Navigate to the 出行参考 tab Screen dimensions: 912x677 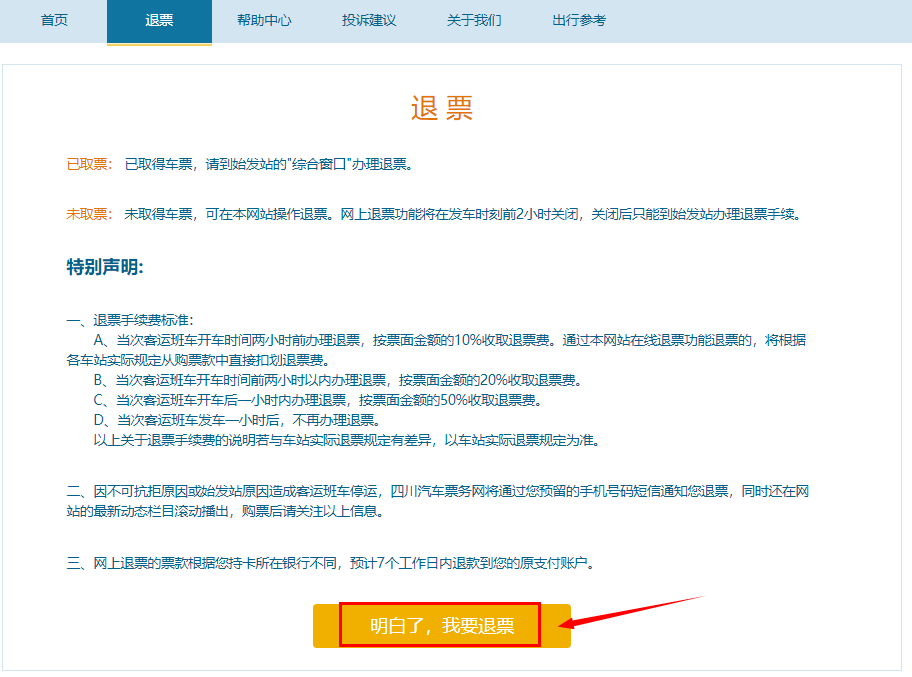tap(579, 20)
